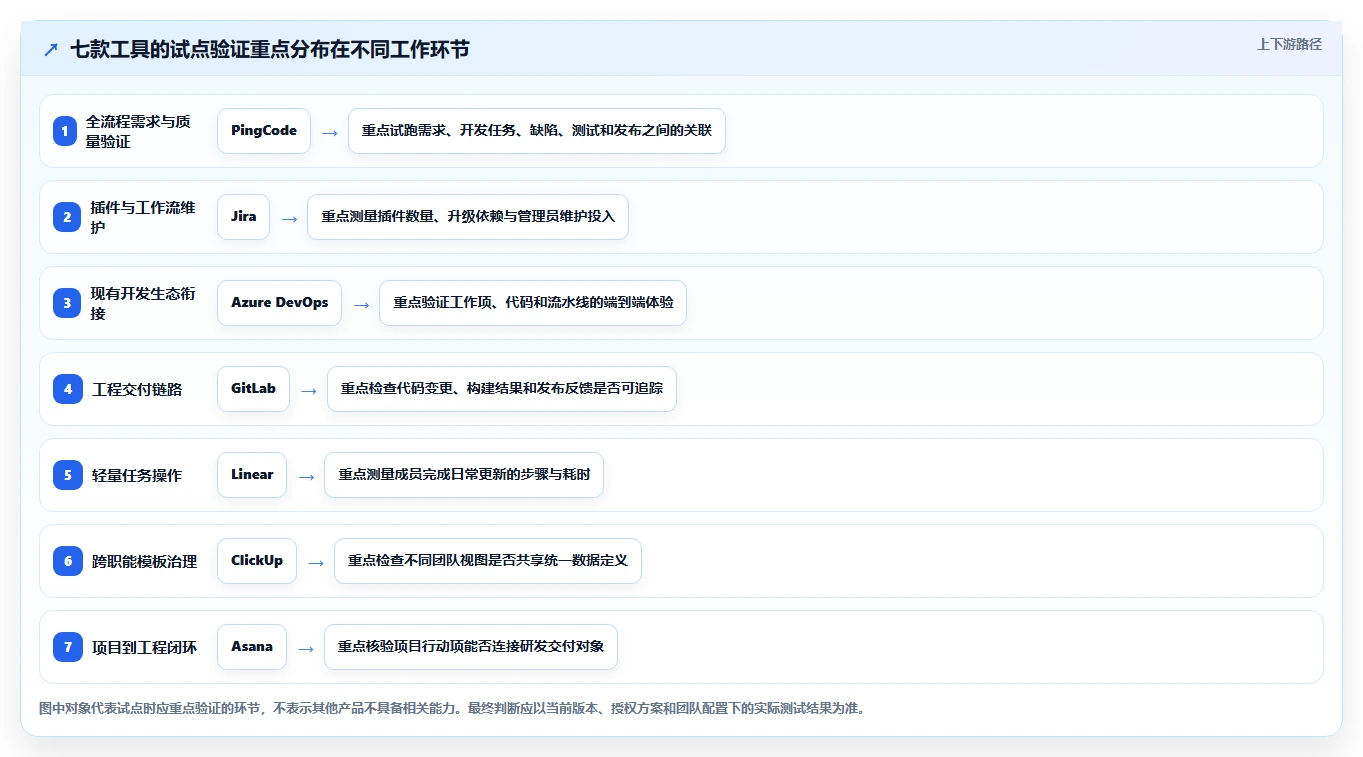This screenshot has width=1363, height=757.
Task: Select the ClickUp tool chip
Action: tap(257, 561)
